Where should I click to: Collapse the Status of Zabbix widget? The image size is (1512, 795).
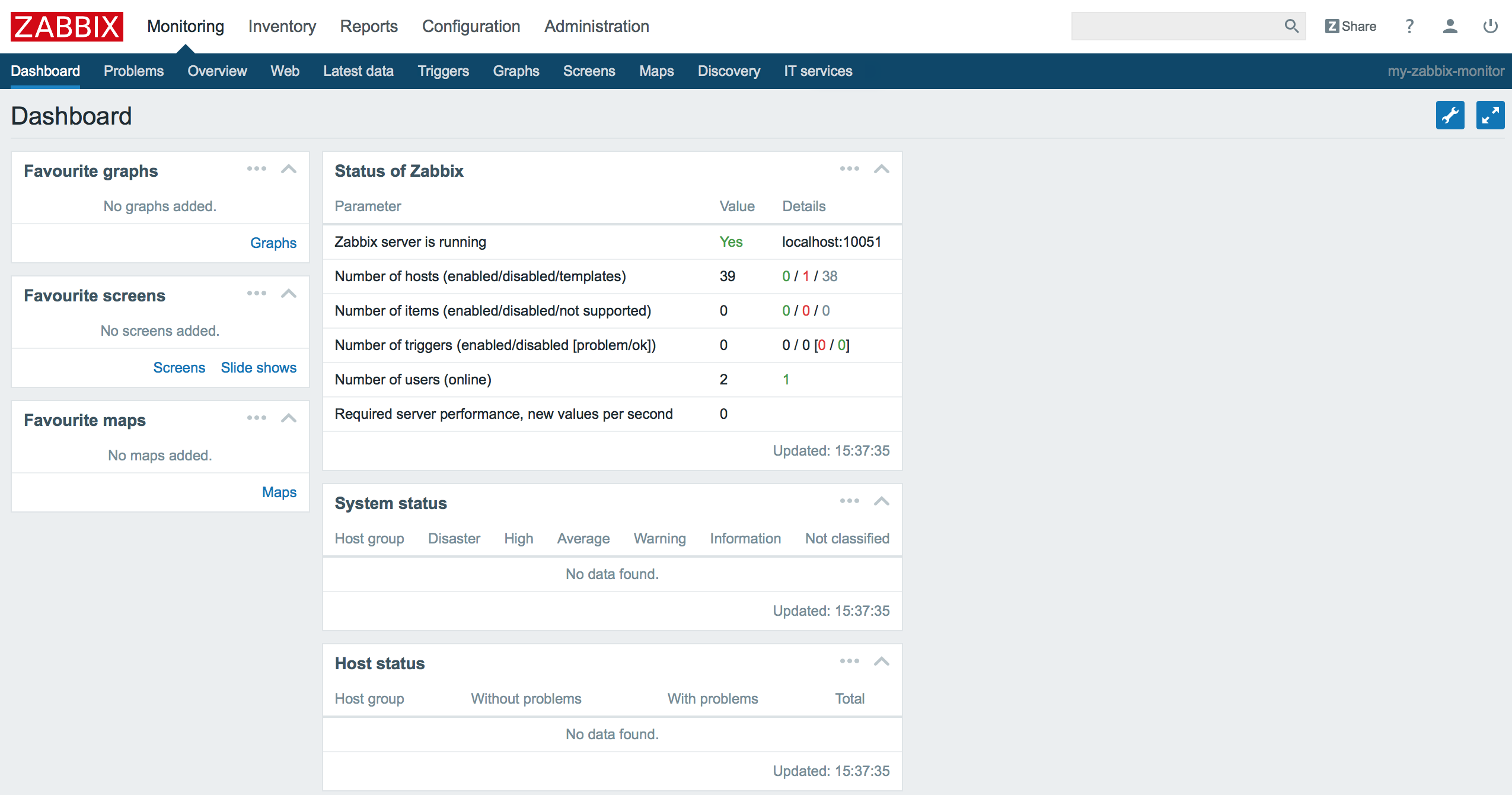[882, 169]
